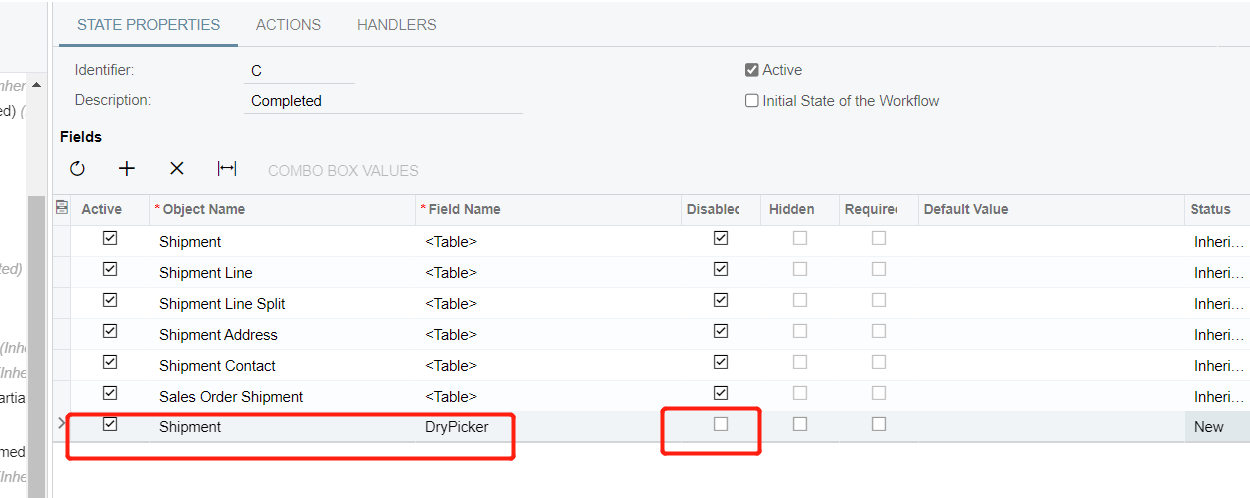Select the STATE PROPERTIES tab
The image size is (1250, 498).
click(x=148, y=25)
